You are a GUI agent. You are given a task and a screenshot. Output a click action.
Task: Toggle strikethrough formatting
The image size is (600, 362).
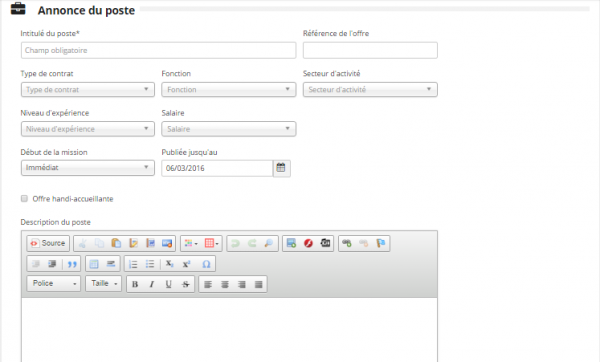(x=186, y=284)
